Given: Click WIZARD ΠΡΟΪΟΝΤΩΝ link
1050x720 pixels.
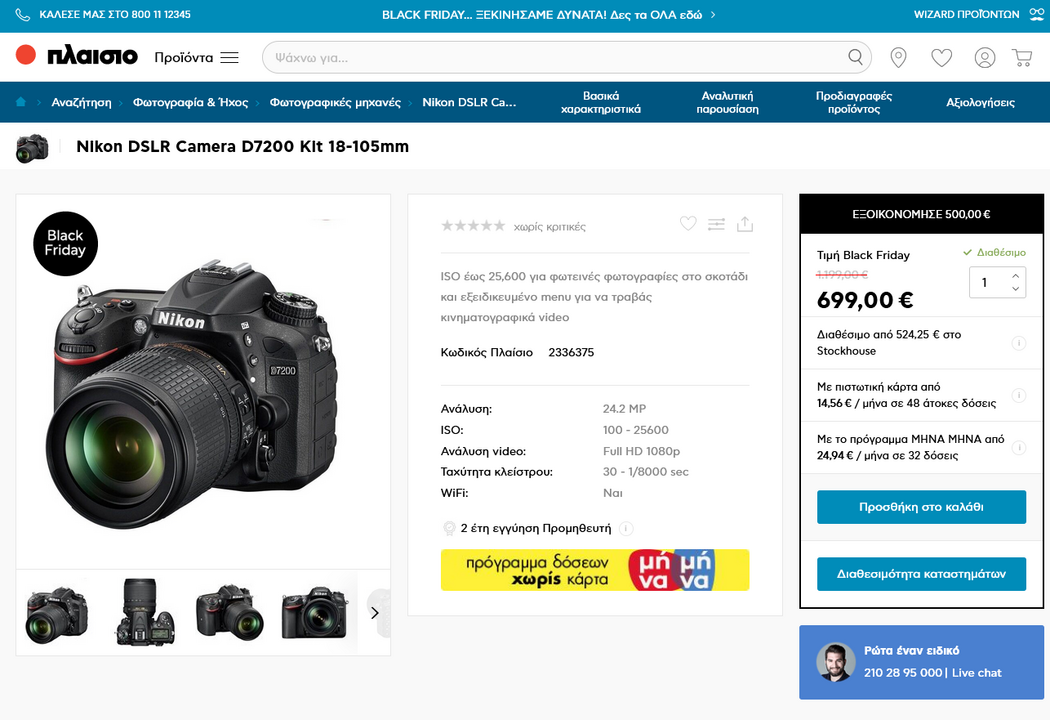Looking at the screenshot, I should click(966, 15).
